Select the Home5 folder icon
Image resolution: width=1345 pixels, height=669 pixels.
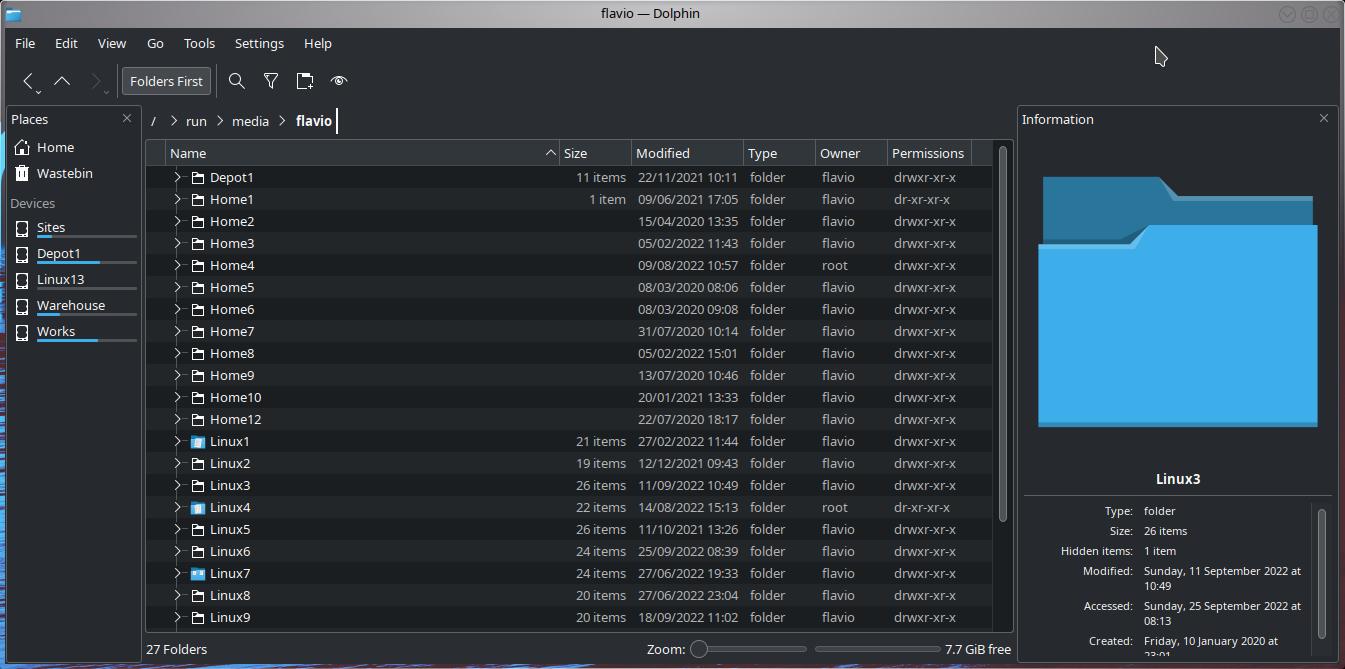click(198, 288)
